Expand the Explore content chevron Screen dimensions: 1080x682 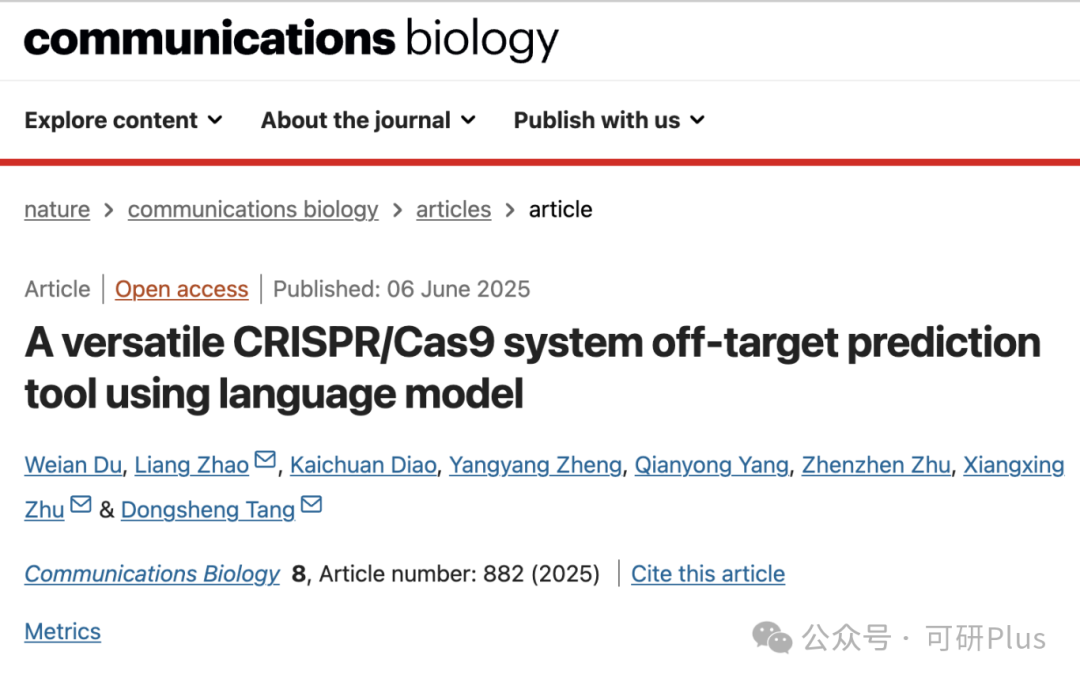click(215, 120)
